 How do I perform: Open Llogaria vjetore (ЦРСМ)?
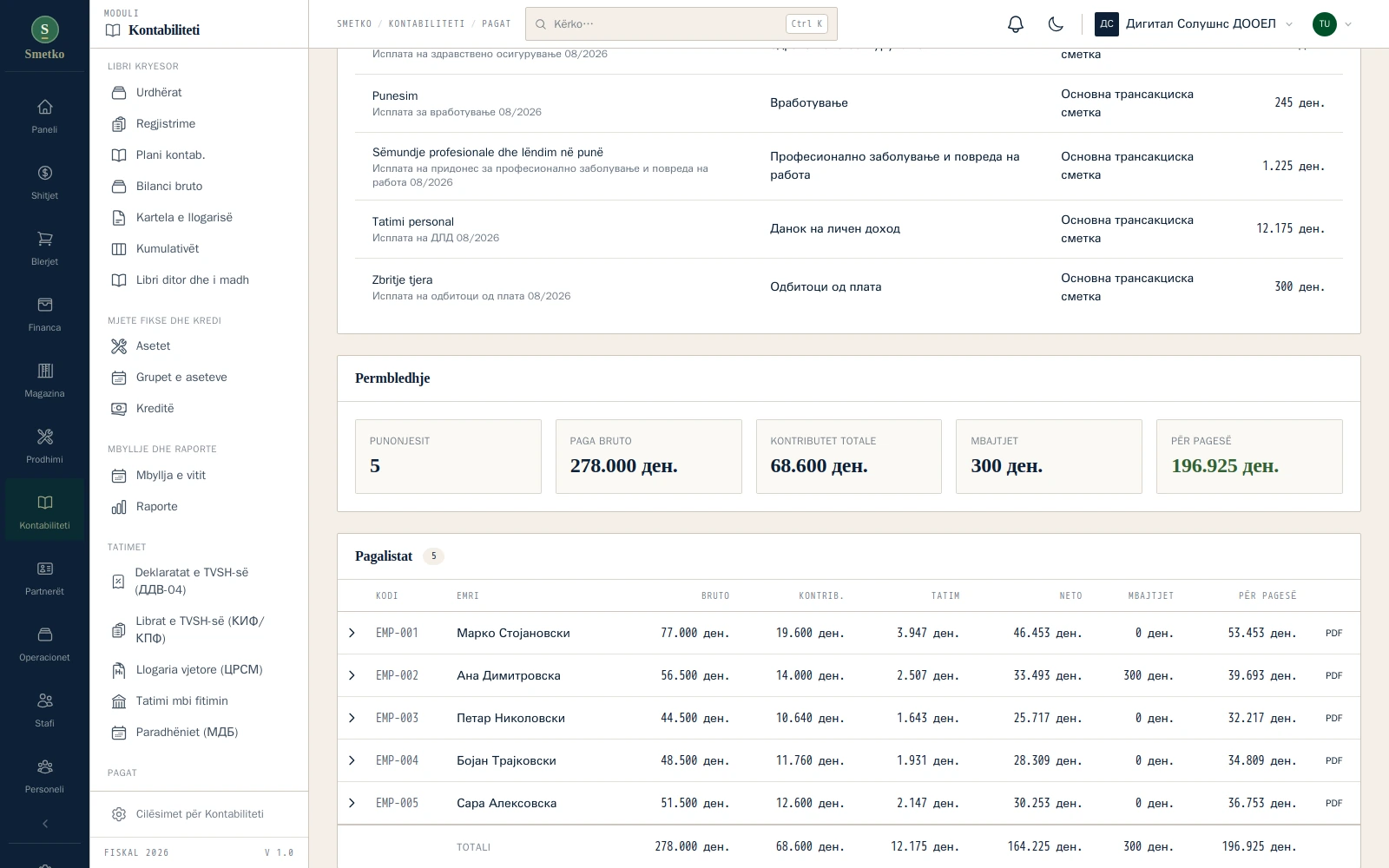(199, 670)
